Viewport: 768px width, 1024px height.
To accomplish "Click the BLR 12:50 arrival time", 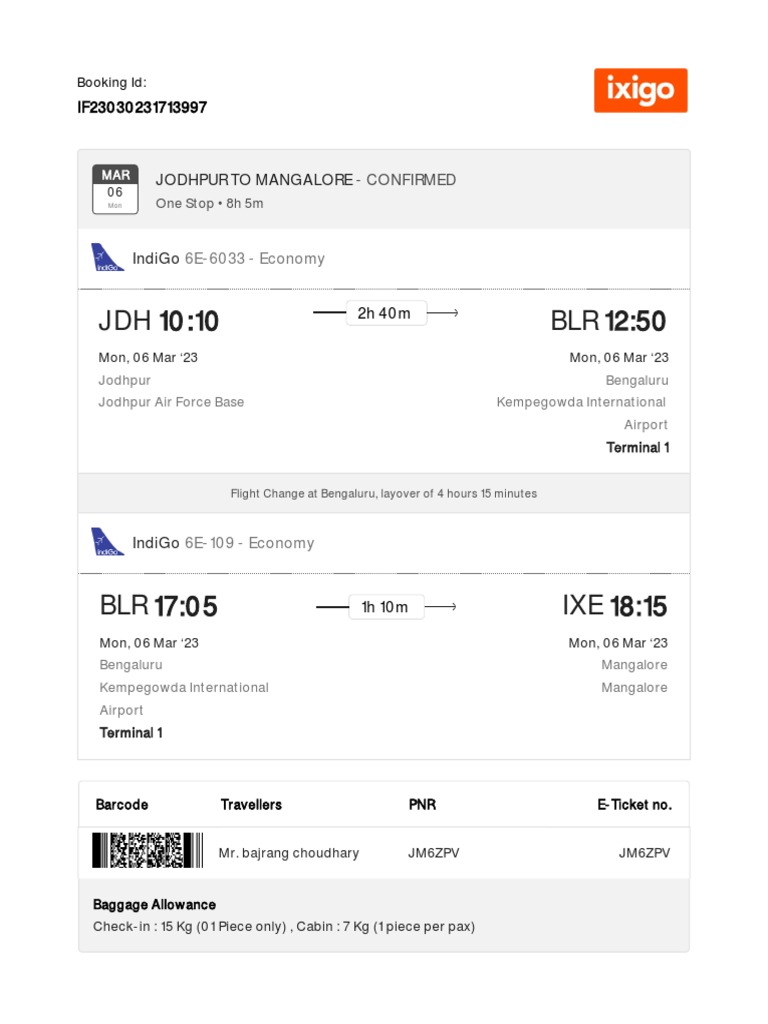I will point(608,321).
